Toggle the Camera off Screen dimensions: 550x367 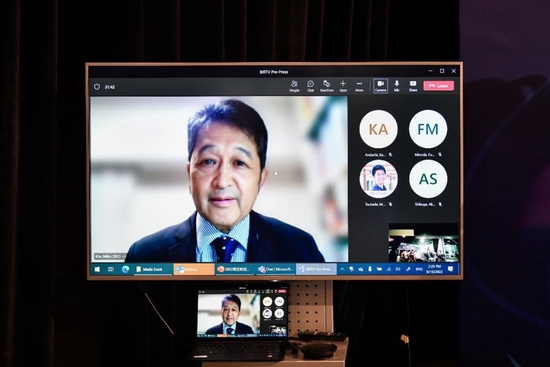(x=380, y=86)
